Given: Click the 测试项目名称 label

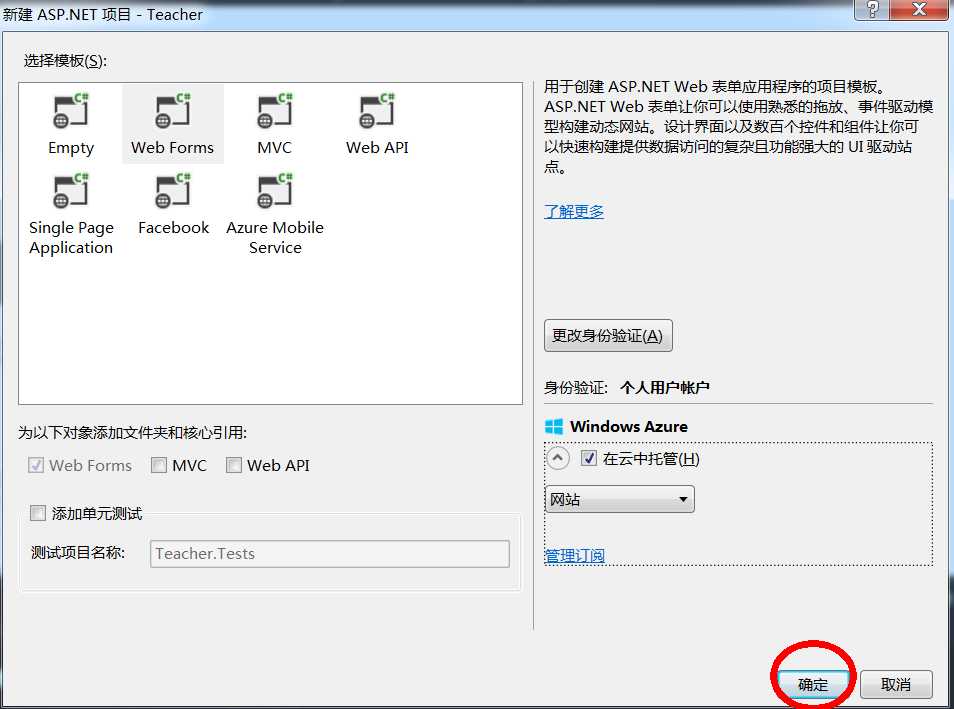Looking at the screenshot, I should [78, 553].
